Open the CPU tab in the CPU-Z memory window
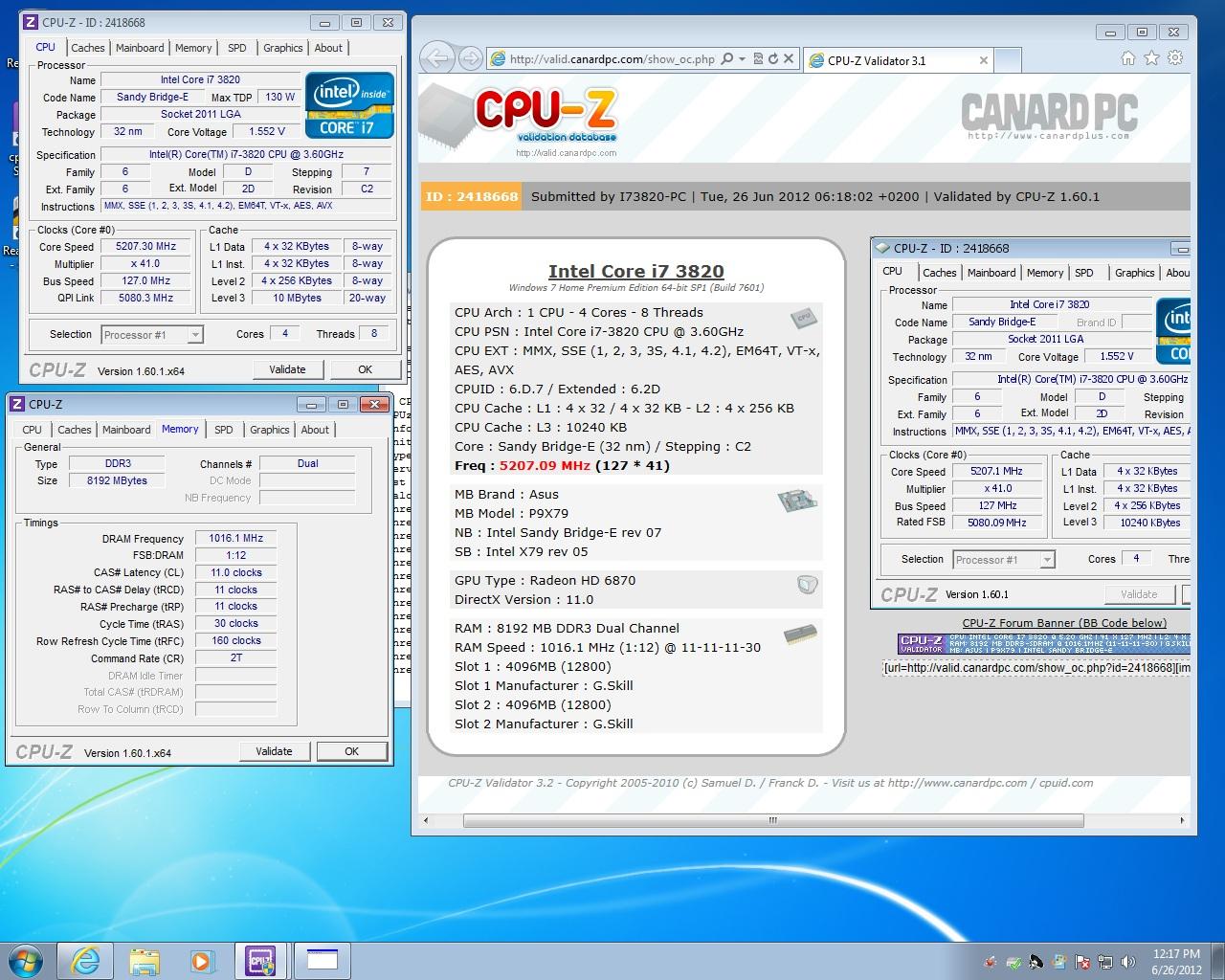This screenshot has height=980, width=1225. pos(32,430)
